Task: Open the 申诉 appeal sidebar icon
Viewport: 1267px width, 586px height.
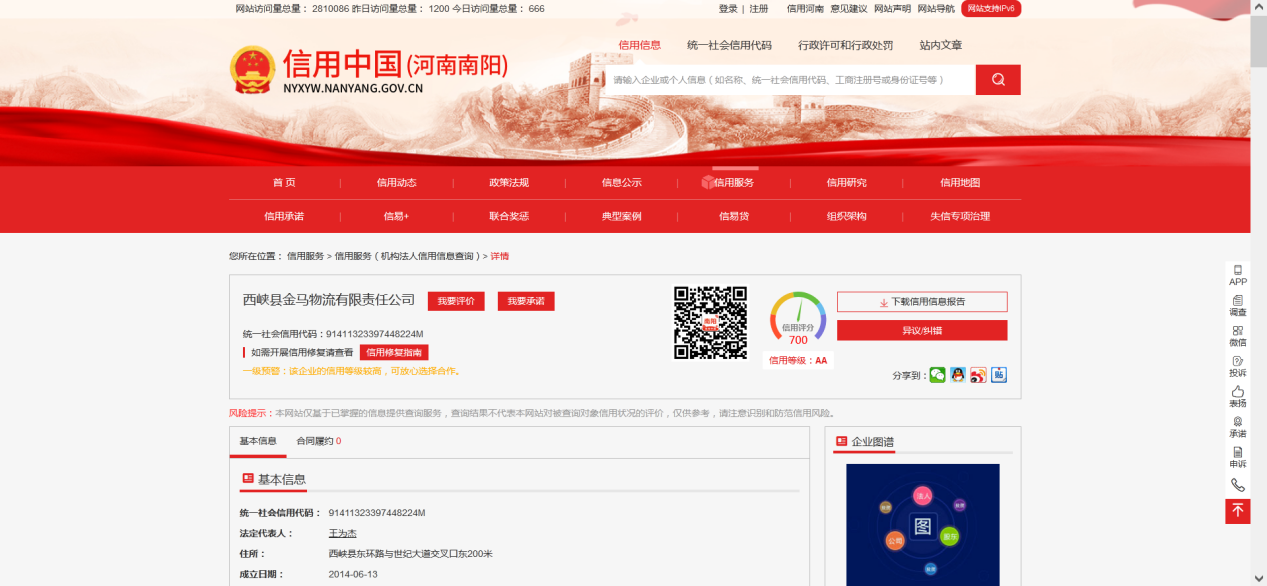Action: [x=1238, y=457]
